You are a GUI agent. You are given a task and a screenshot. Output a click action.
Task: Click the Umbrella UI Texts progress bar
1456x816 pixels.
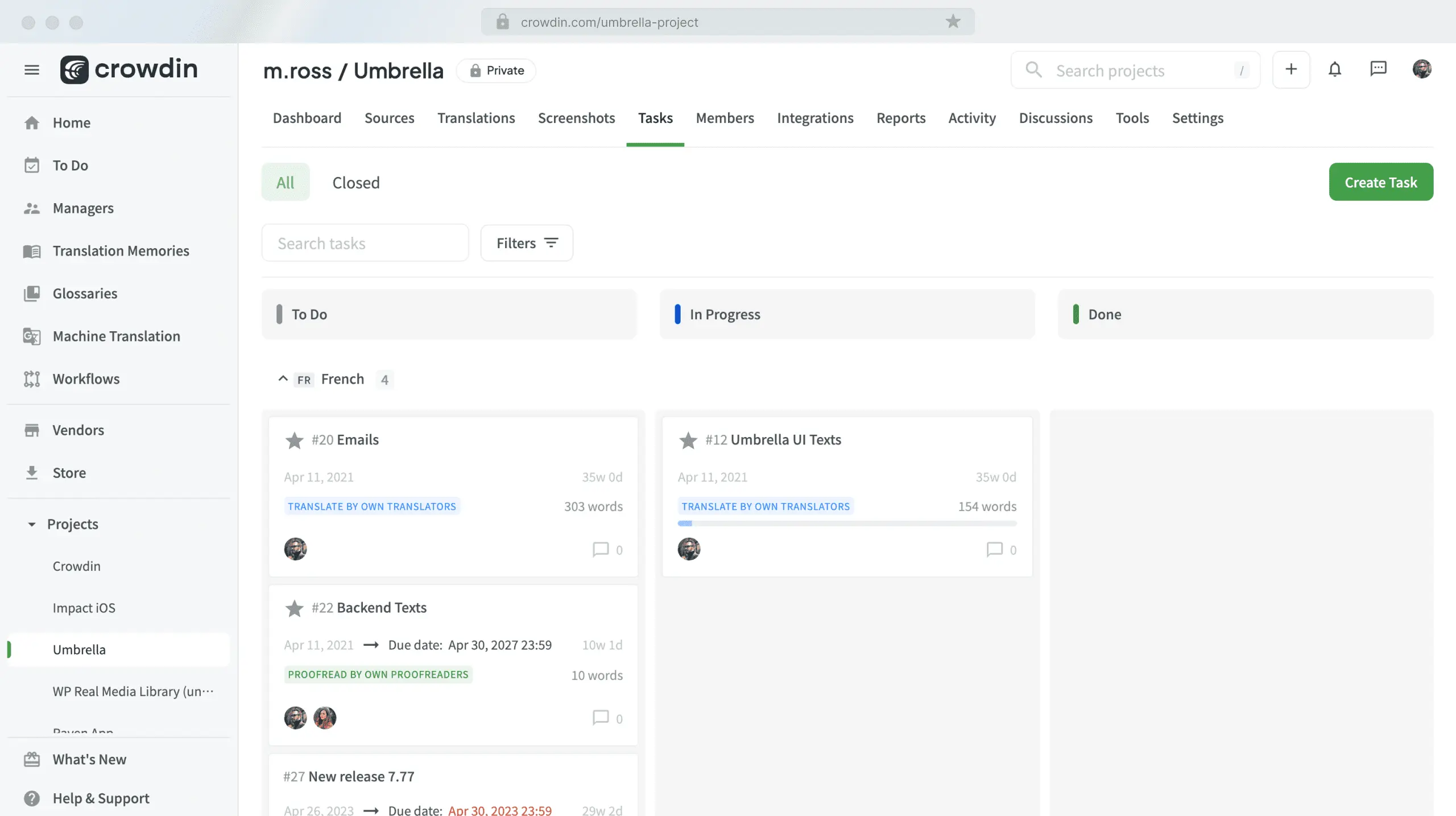[847, 522]
